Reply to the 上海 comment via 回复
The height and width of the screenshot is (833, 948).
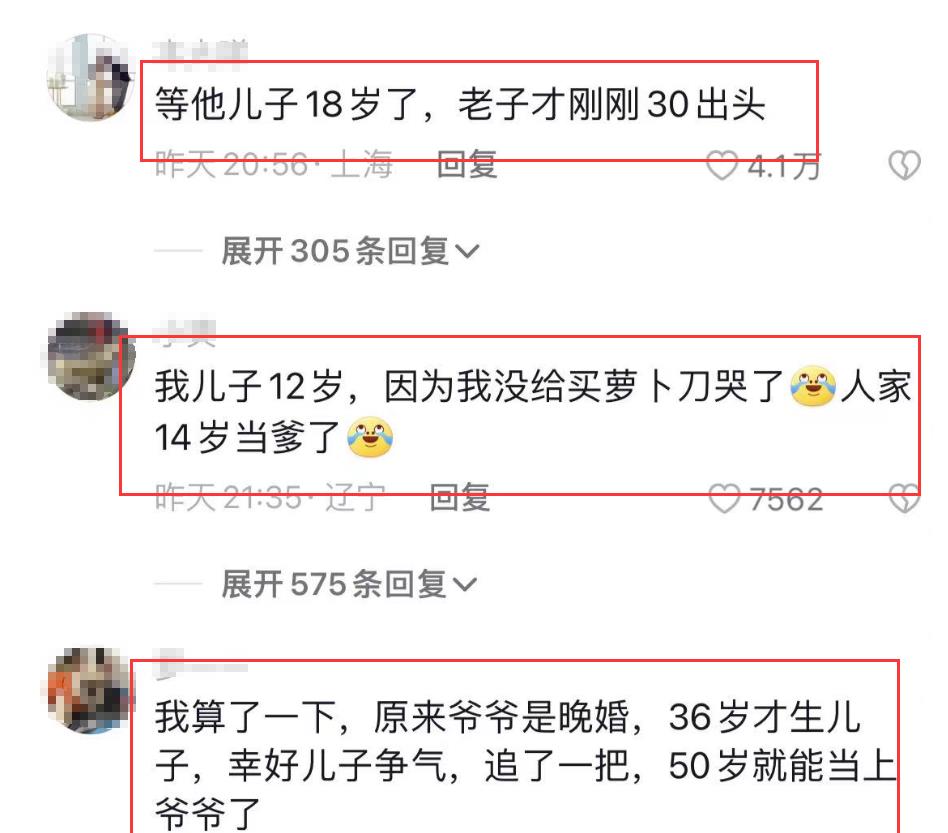point(467,164)
